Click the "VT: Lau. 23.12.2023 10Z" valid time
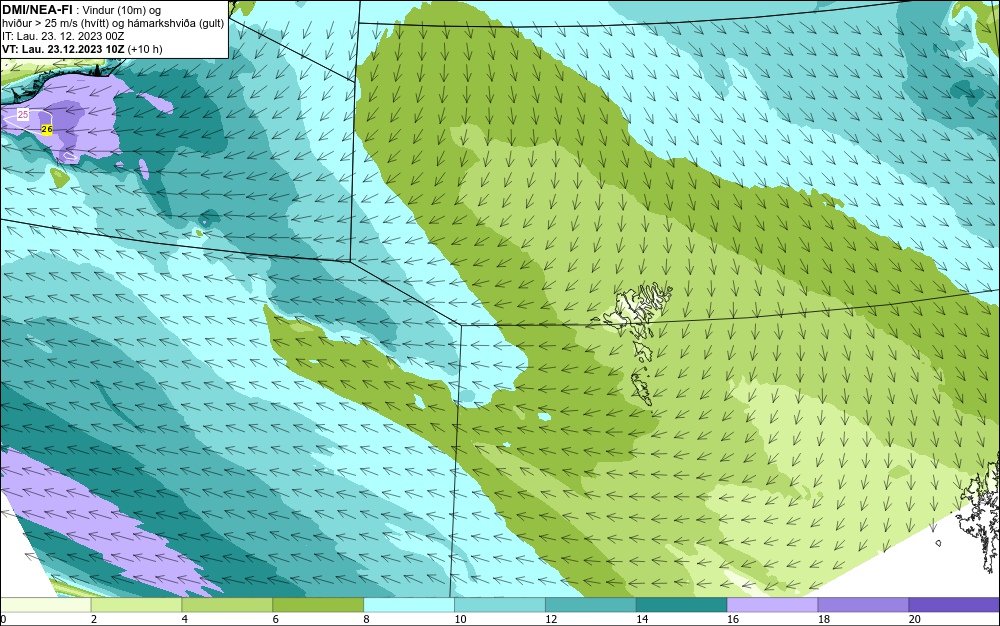 [63, 49]
